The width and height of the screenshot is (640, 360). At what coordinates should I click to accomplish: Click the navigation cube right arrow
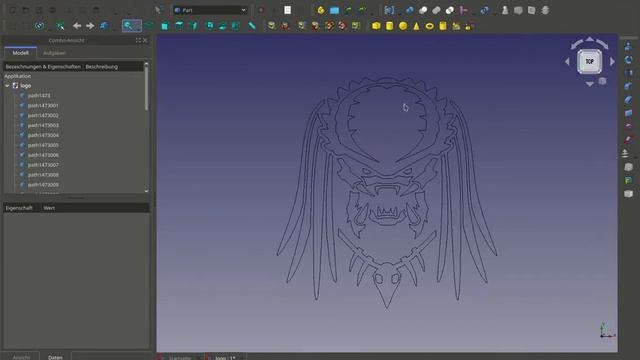[x=612, y=62]
